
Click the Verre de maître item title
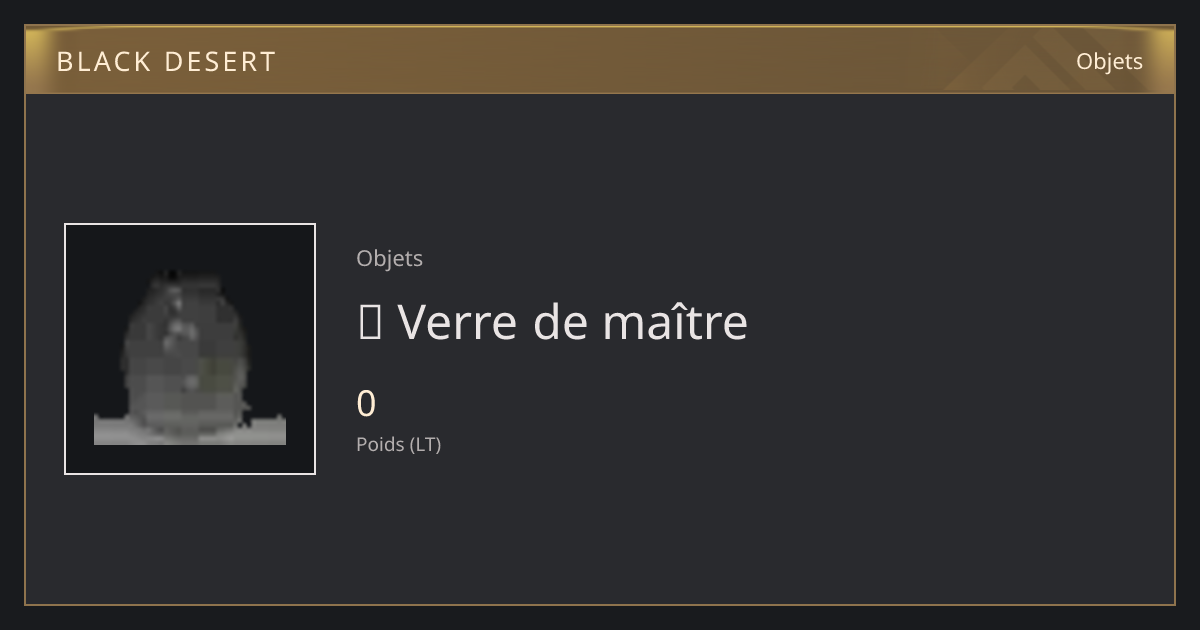(x=553, y=322)
